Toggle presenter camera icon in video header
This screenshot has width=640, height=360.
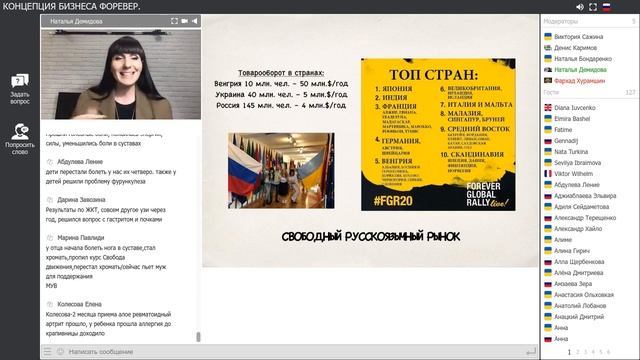[x=184, y=21]
